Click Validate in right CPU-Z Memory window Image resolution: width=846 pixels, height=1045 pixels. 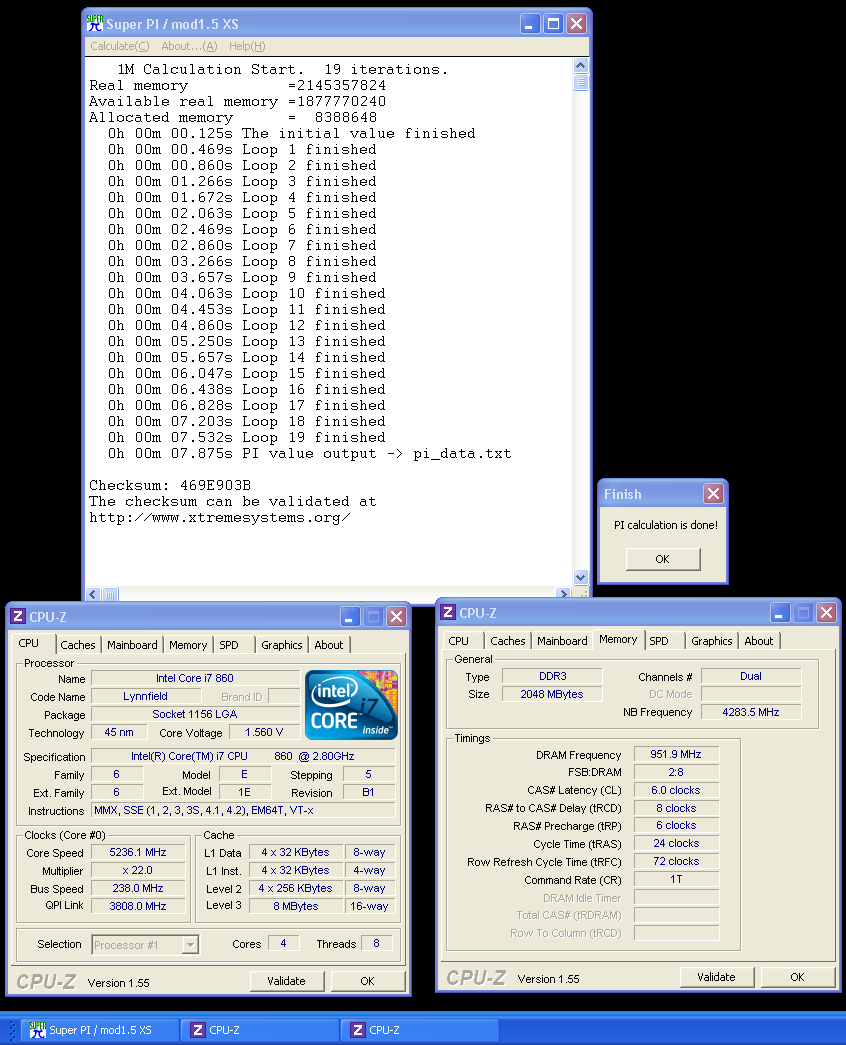(717, 977)
